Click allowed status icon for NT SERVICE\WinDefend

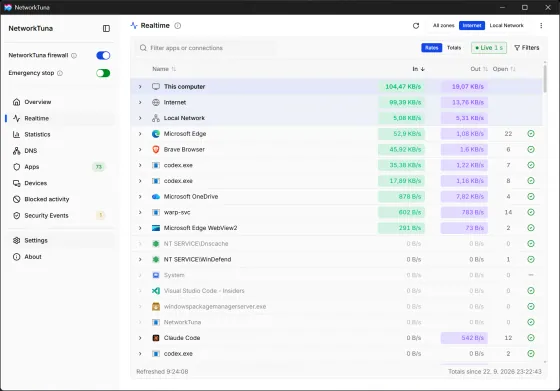pyautogui.click(x=531, y=260)
